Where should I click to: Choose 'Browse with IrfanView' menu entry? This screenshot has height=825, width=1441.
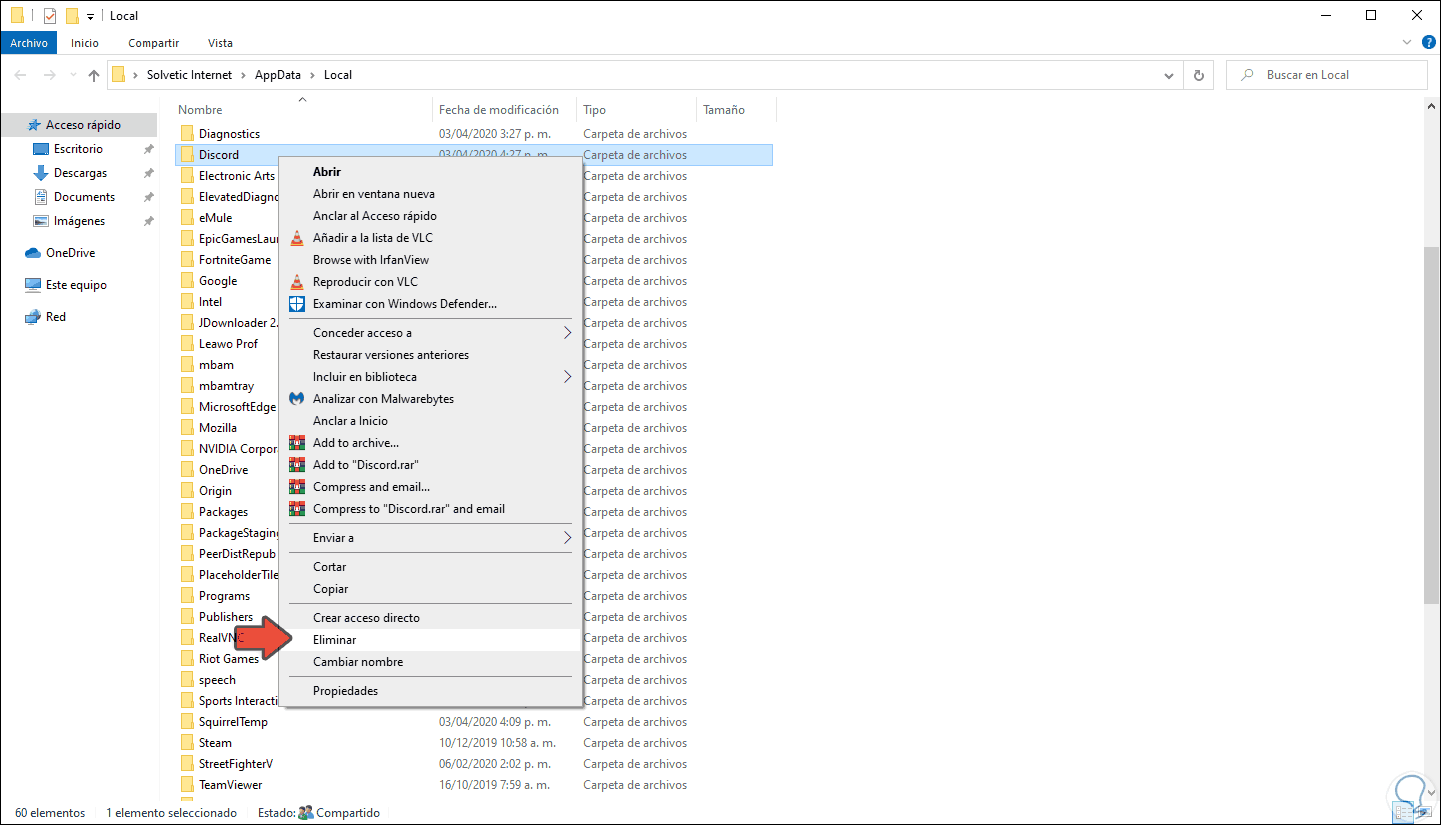[431, 260]
